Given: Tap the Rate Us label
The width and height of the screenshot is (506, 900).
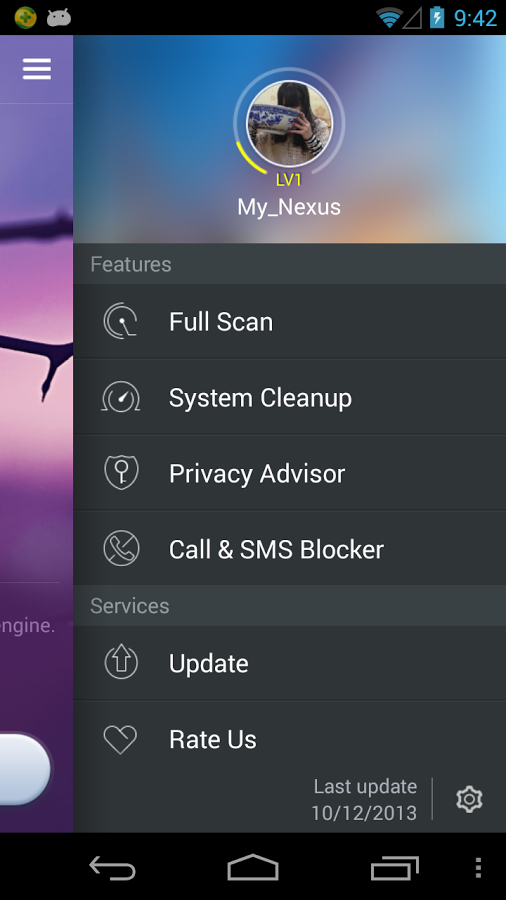Looking at the screenshot, I should click(213, 739).
